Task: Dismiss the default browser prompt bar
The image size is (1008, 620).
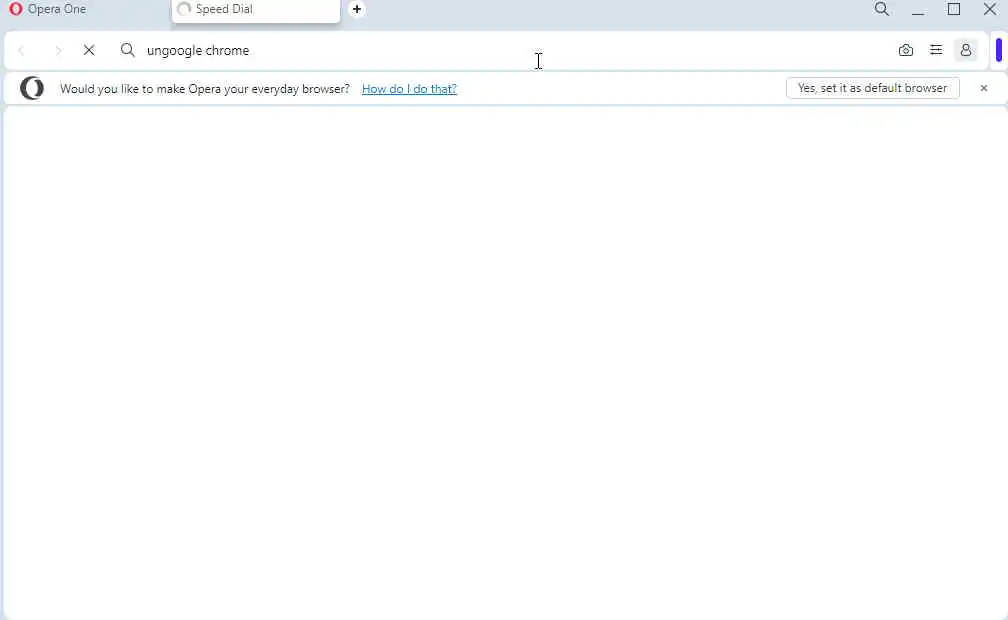Action: click(x=984, y=88)
